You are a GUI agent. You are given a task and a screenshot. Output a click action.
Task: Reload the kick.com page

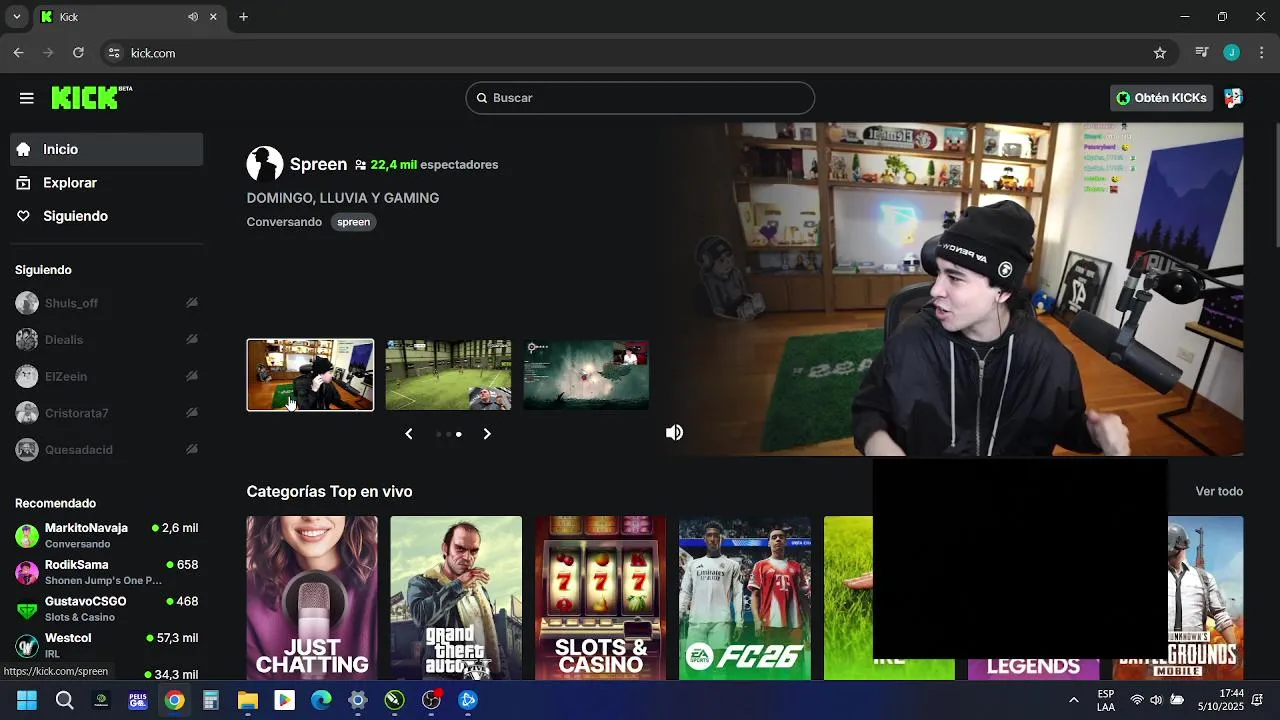[79, 53]
